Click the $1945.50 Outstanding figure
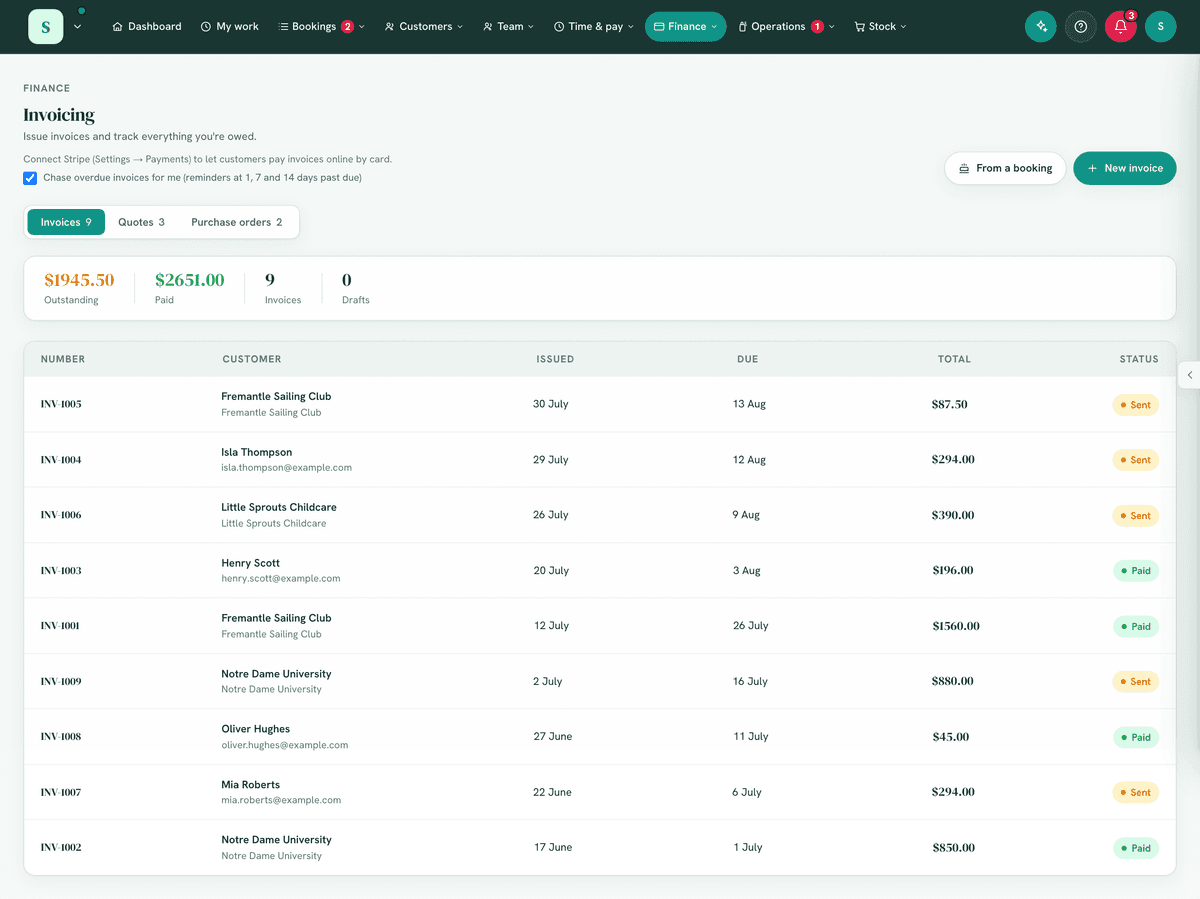The width and height of the screenshot is (1200, 899). [79, 280]
